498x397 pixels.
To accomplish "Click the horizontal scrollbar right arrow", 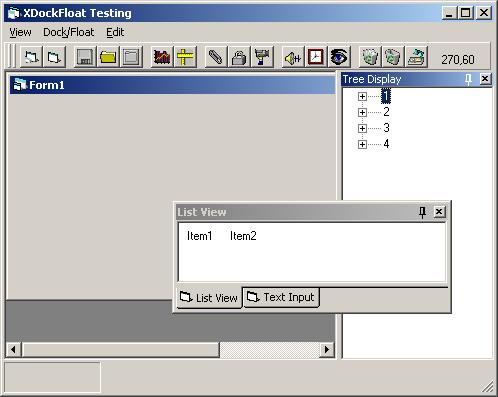I will pos(327,349).
